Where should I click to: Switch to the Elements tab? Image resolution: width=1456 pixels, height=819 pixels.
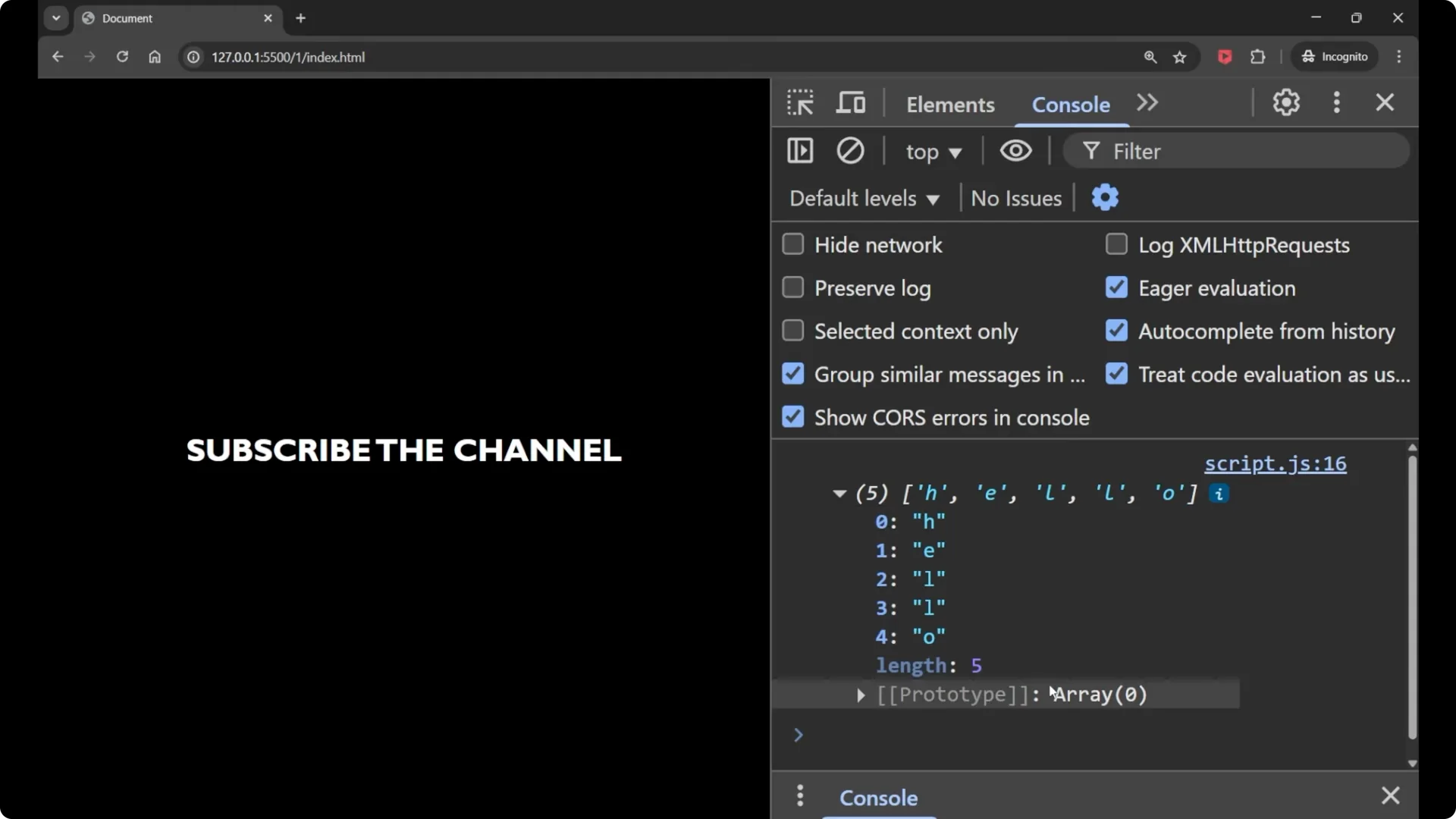pos(951,105)
